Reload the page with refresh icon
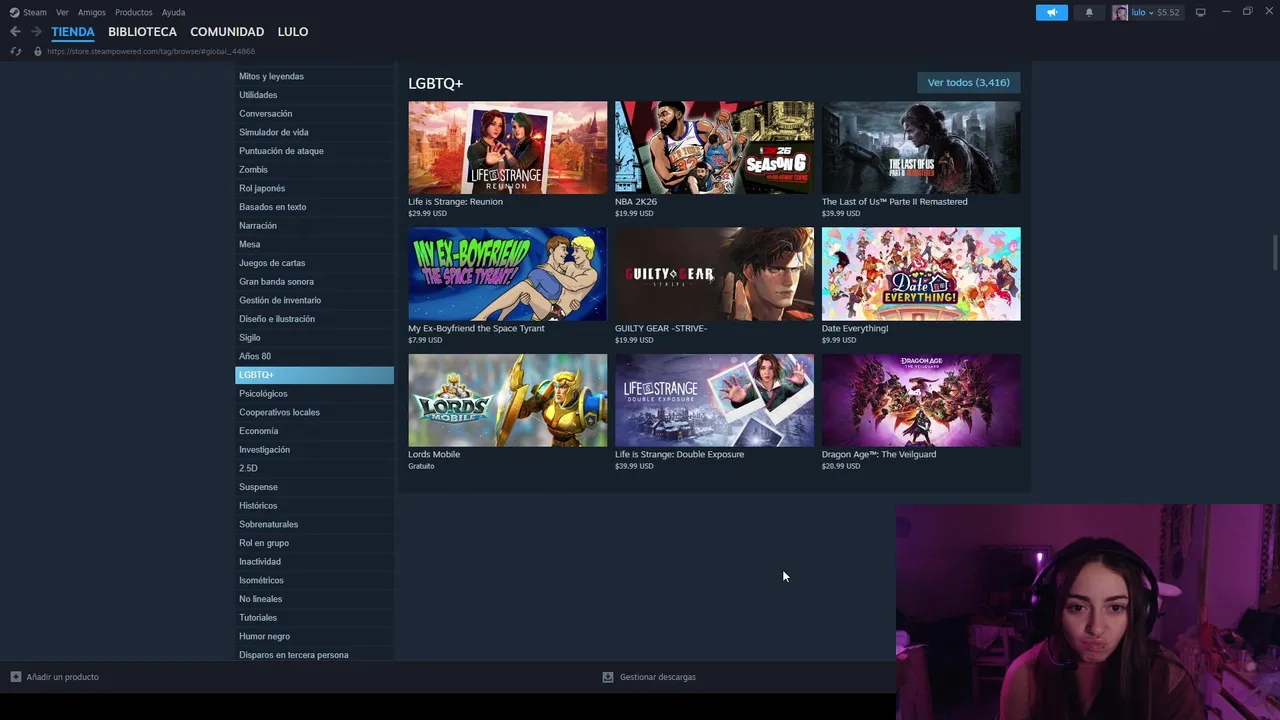Viewport: 1280px width, 720px height. tap(15, 51)
